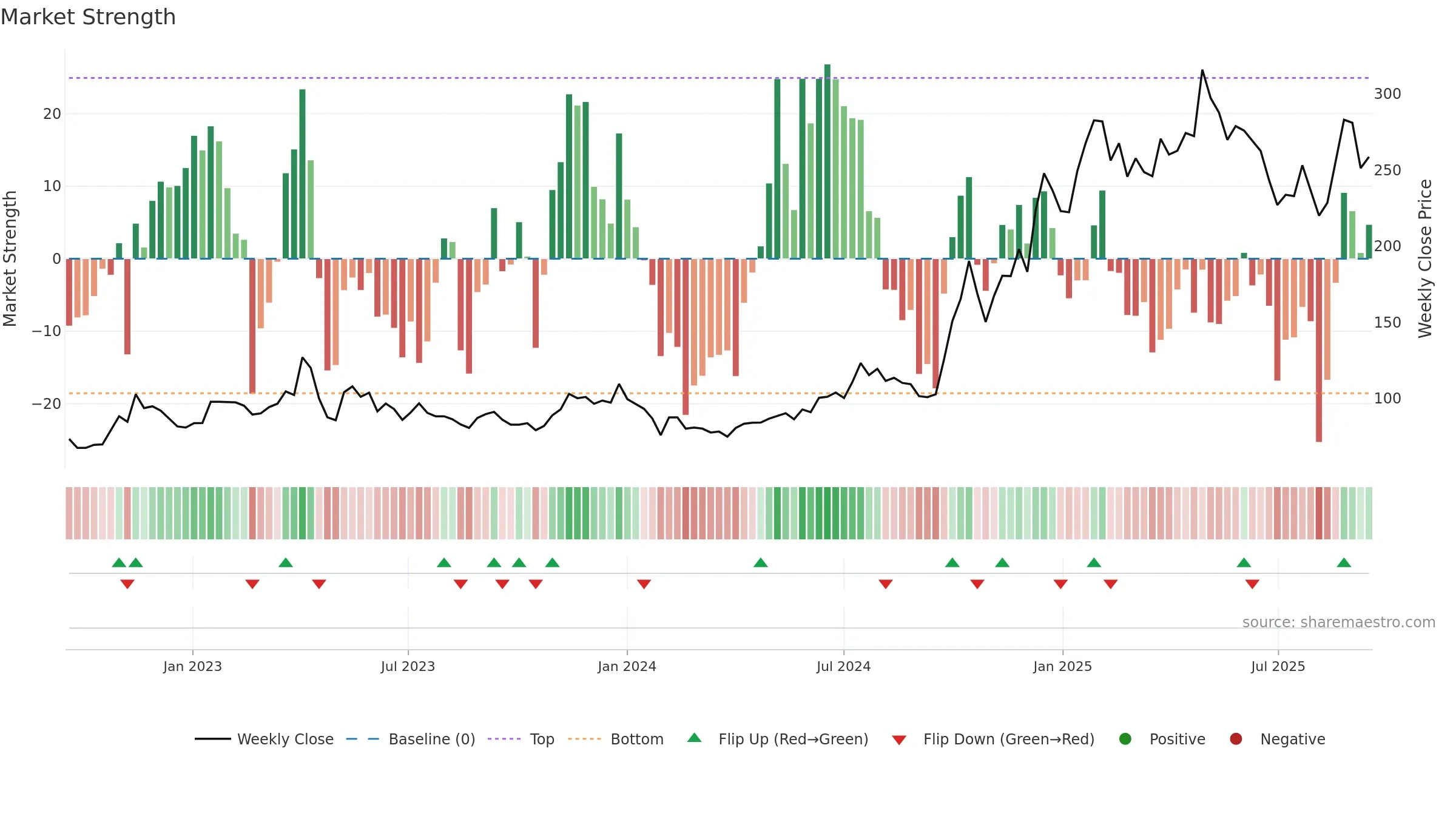This screenshot has width=1456, height=819.
Task: Click the right-axis price label 250
Action: click(1387, 170)
